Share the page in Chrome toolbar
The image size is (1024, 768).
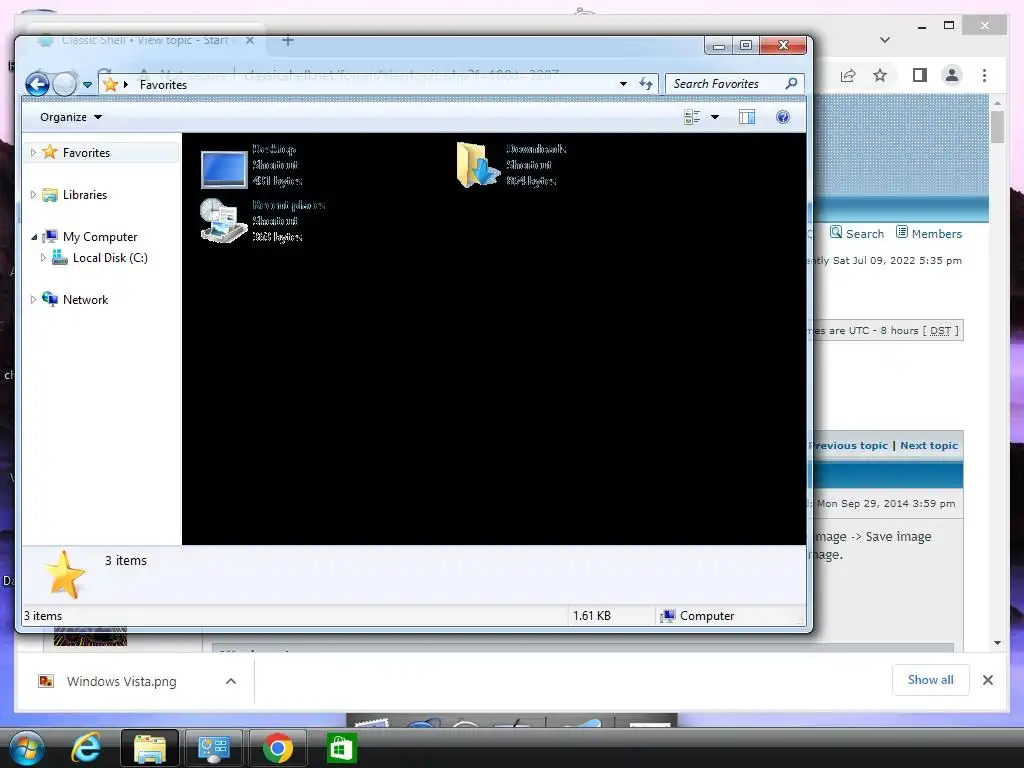(x=848, y=75)
